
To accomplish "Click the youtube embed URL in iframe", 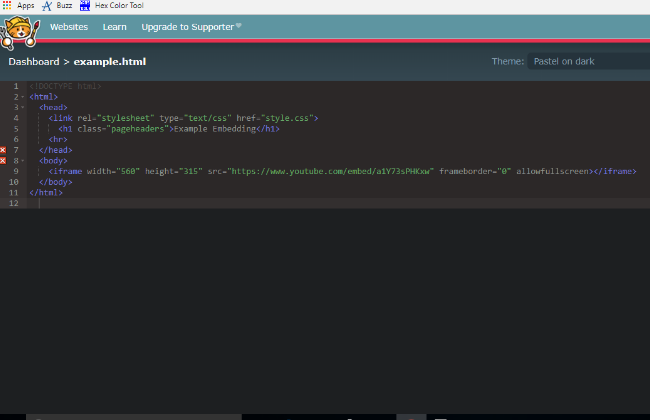I will 330,171.
